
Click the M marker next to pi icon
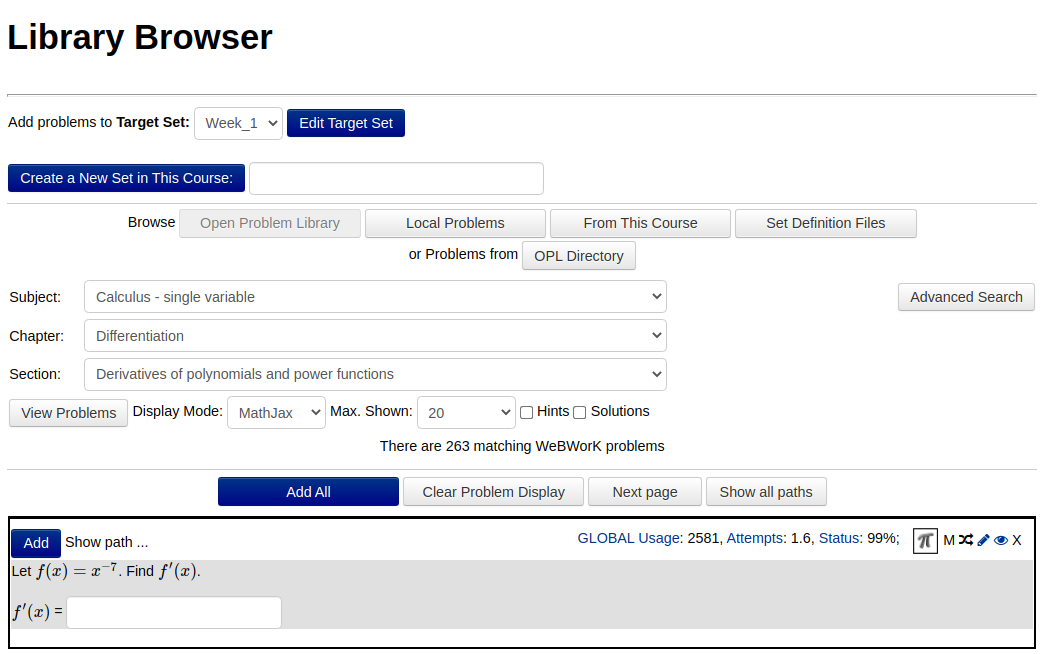point(949,540)
